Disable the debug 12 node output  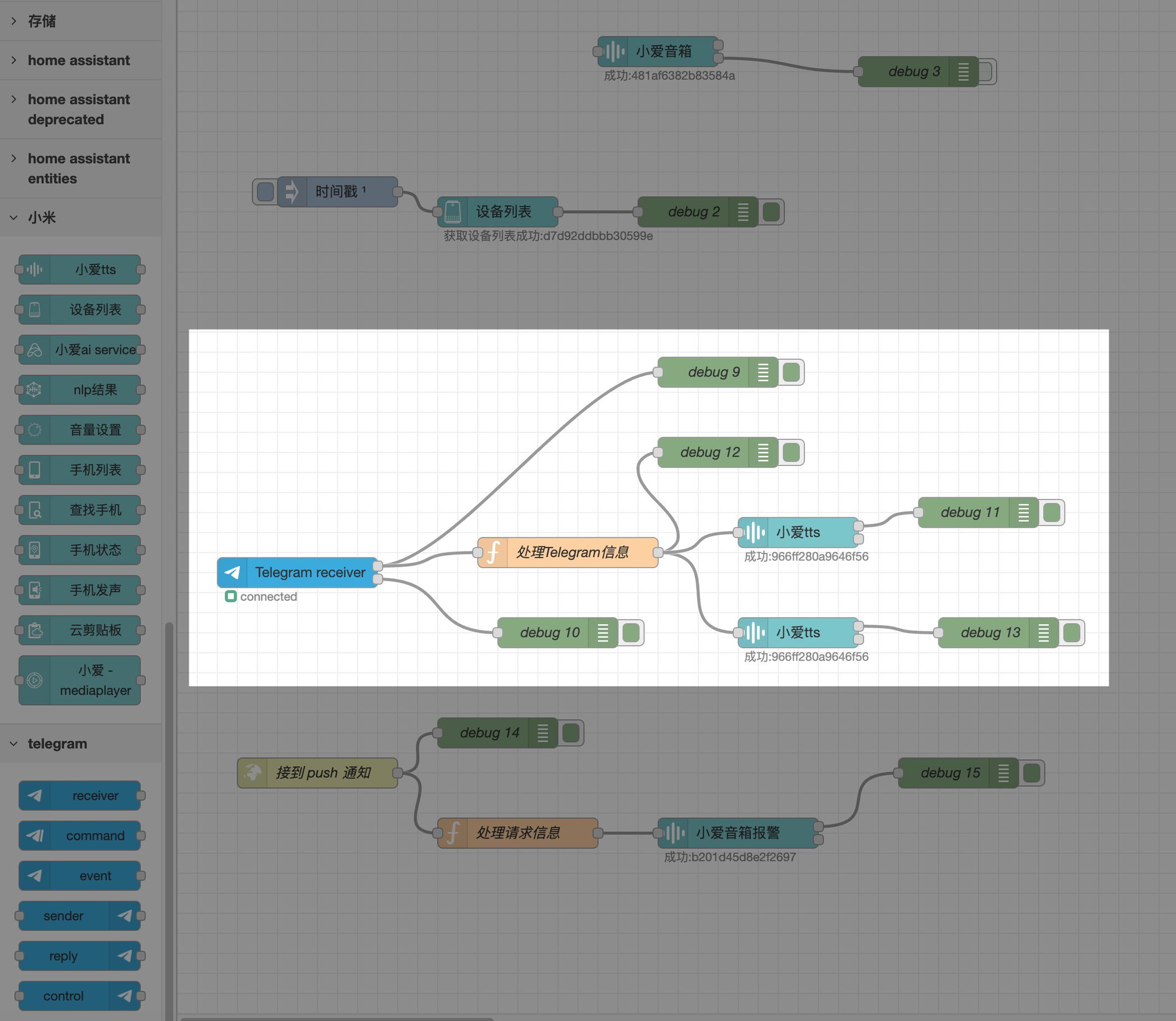pos(791,453)
